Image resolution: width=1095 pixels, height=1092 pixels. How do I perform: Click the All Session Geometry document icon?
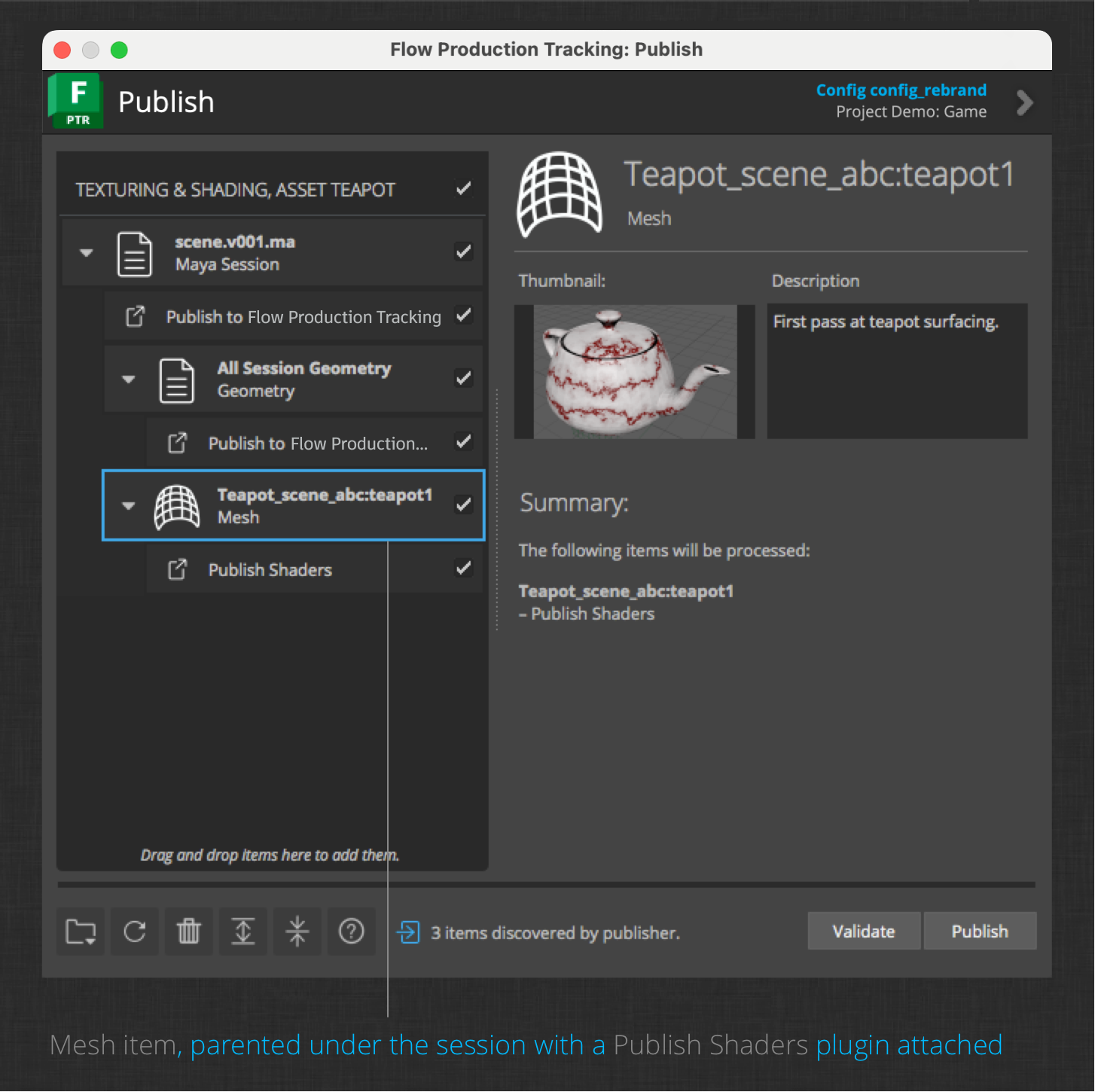click(x=177, y=380)
